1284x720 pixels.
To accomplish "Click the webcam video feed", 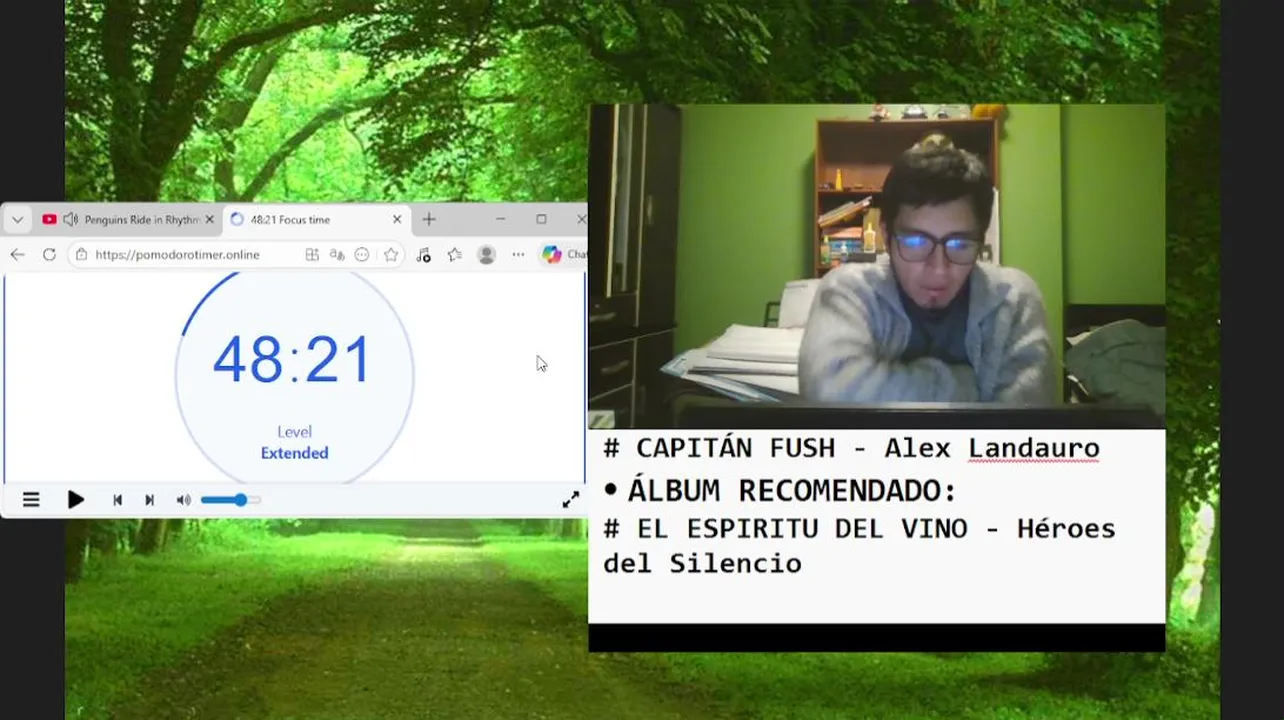I will pyautogui.click(x=877, y=266).
